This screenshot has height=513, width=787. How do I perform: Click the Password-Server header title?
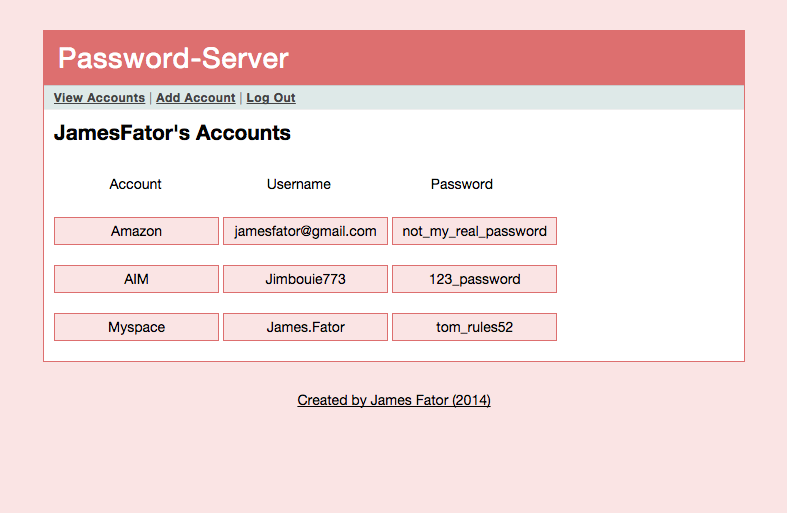coord(173,58)
